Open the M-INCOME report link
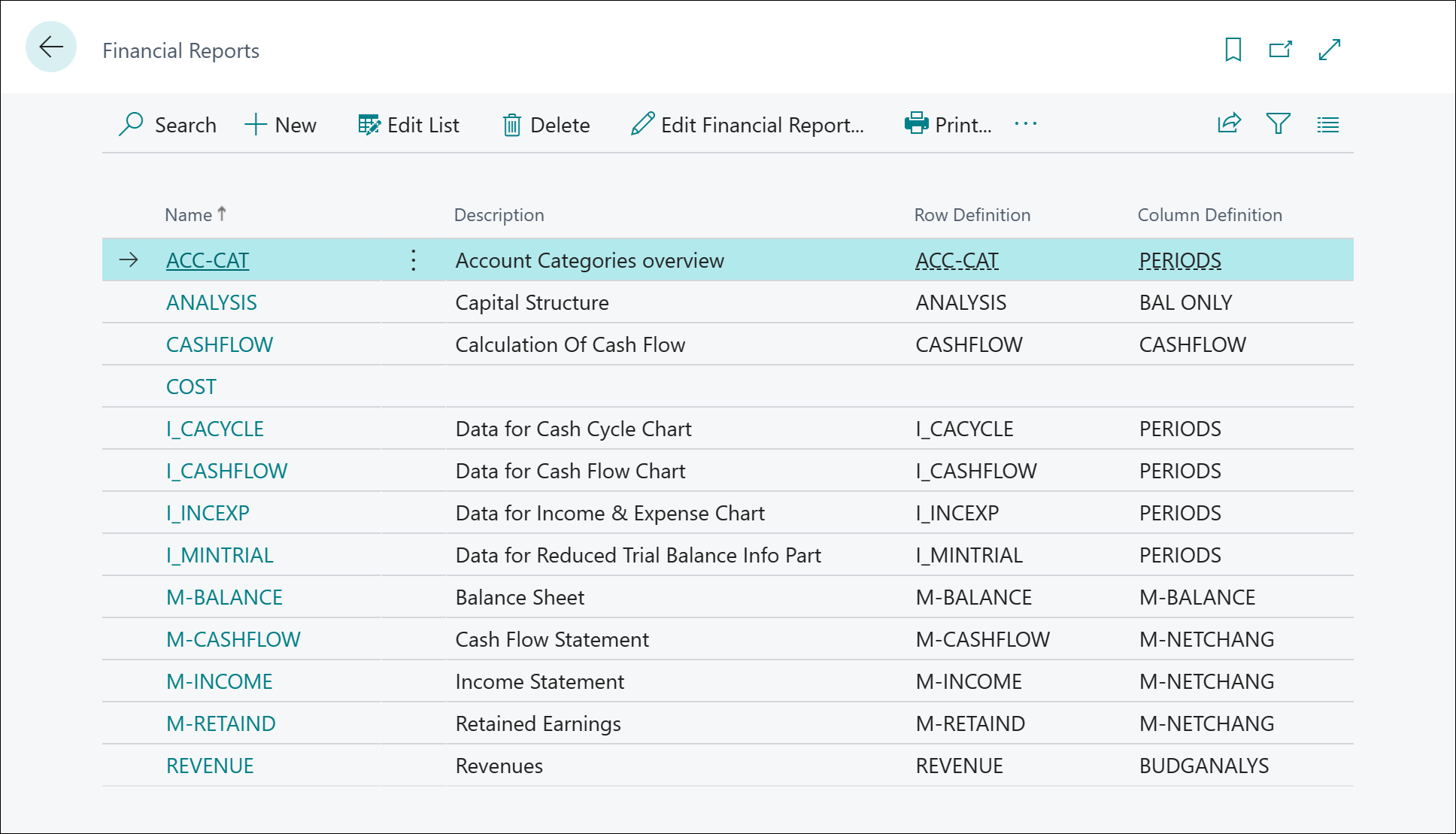 (x=219, y=681)
